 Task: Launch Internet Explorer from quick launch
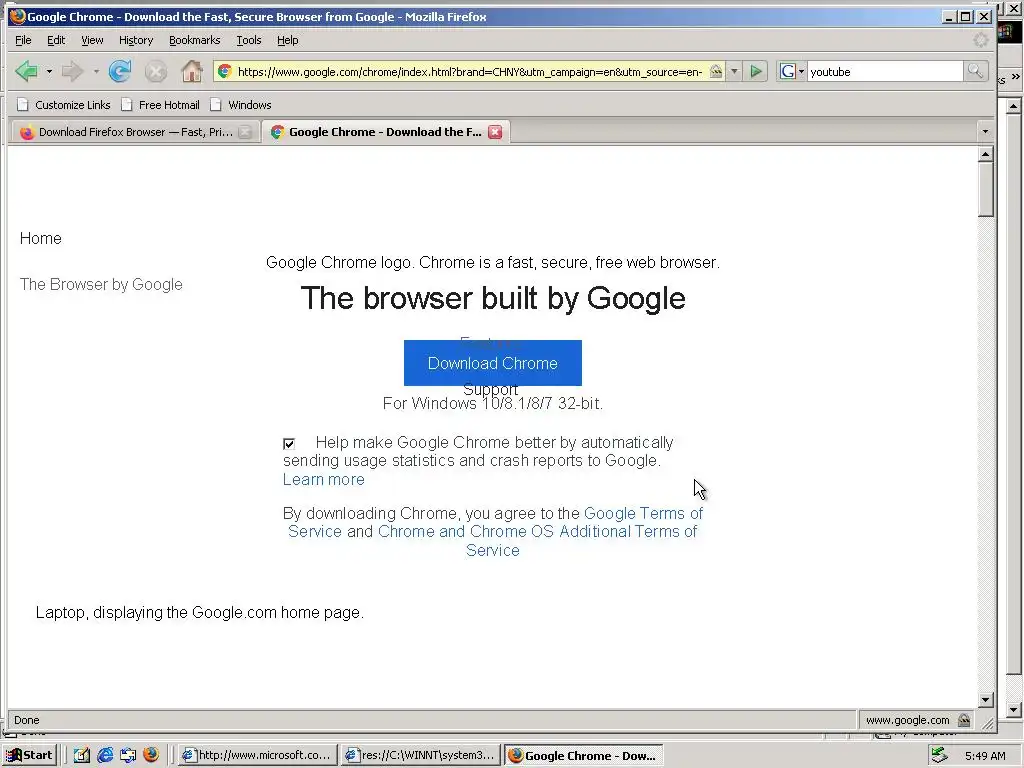104,755
